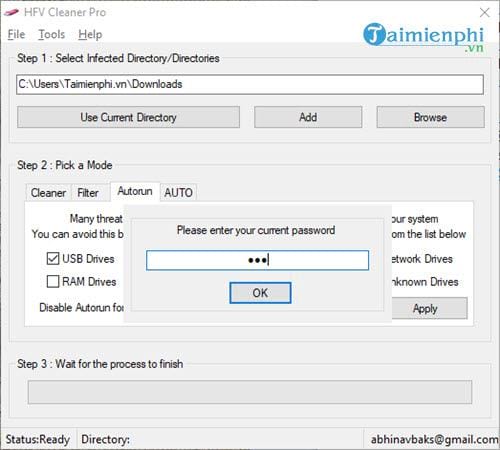Switch to the Cleaner tab
The image size is (500, 450).
(48, 193)
